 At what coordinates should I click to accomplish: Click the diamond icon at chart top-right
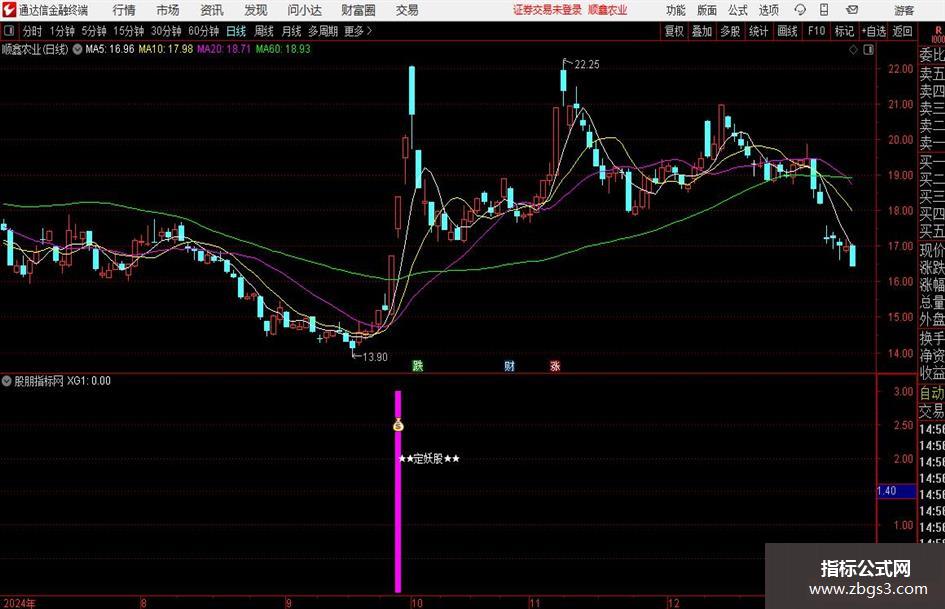tap(853, 50)
